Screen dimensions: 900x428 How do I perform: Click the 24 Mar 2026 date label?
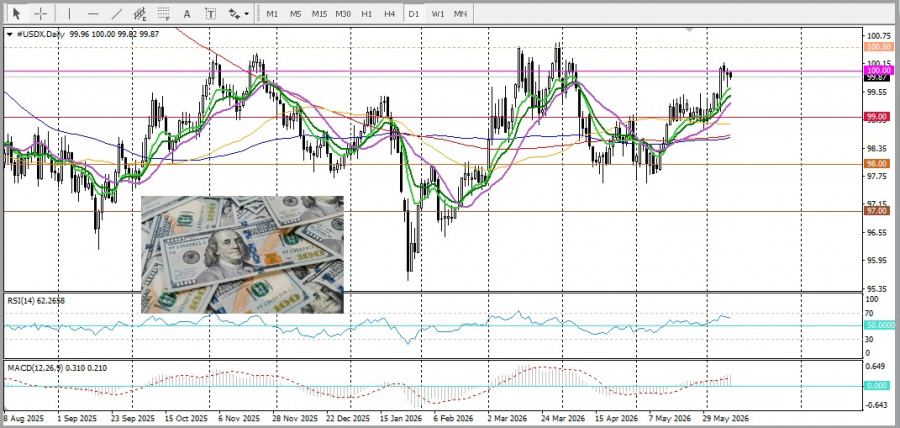click(x=563, y=418)
